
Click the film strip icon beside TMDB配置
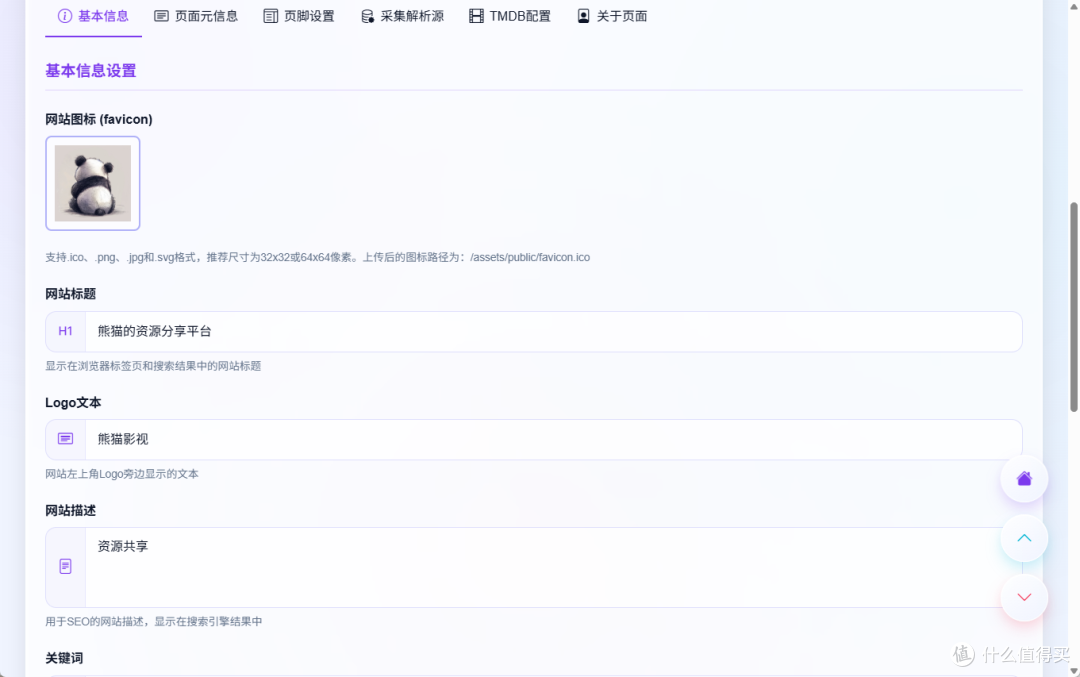click(x=476, y=16)
